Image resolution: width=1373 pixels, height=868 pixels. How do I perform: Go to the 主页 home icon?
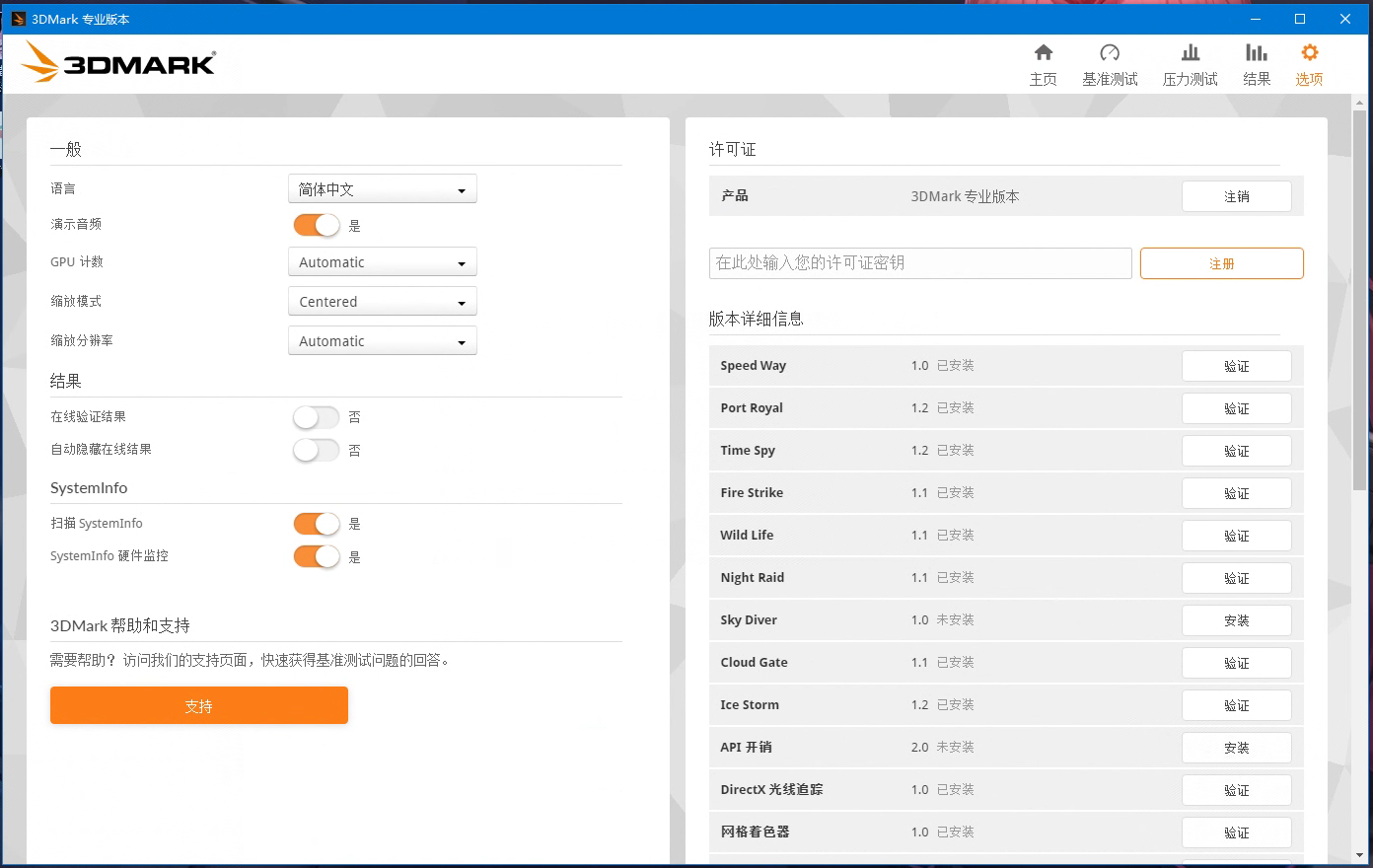pyautogui.click(x=1043, y=53)
